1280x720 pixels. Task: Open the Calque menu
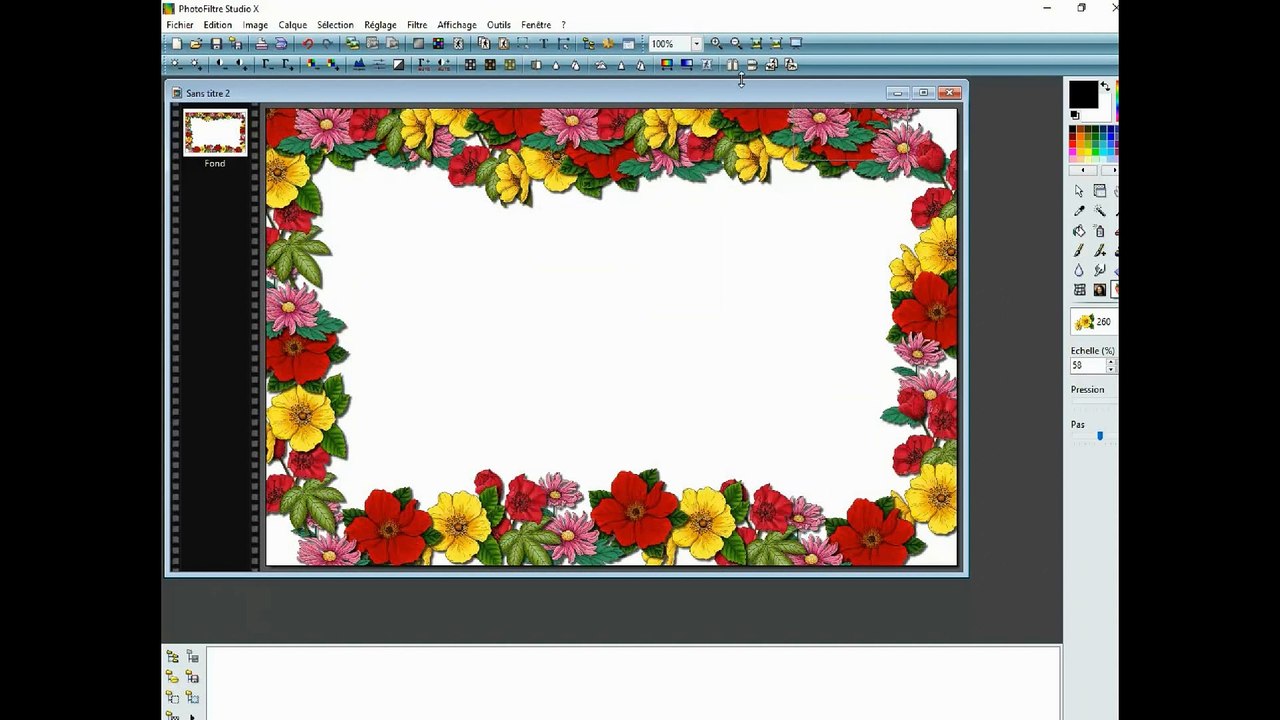[x=293, y=25]
